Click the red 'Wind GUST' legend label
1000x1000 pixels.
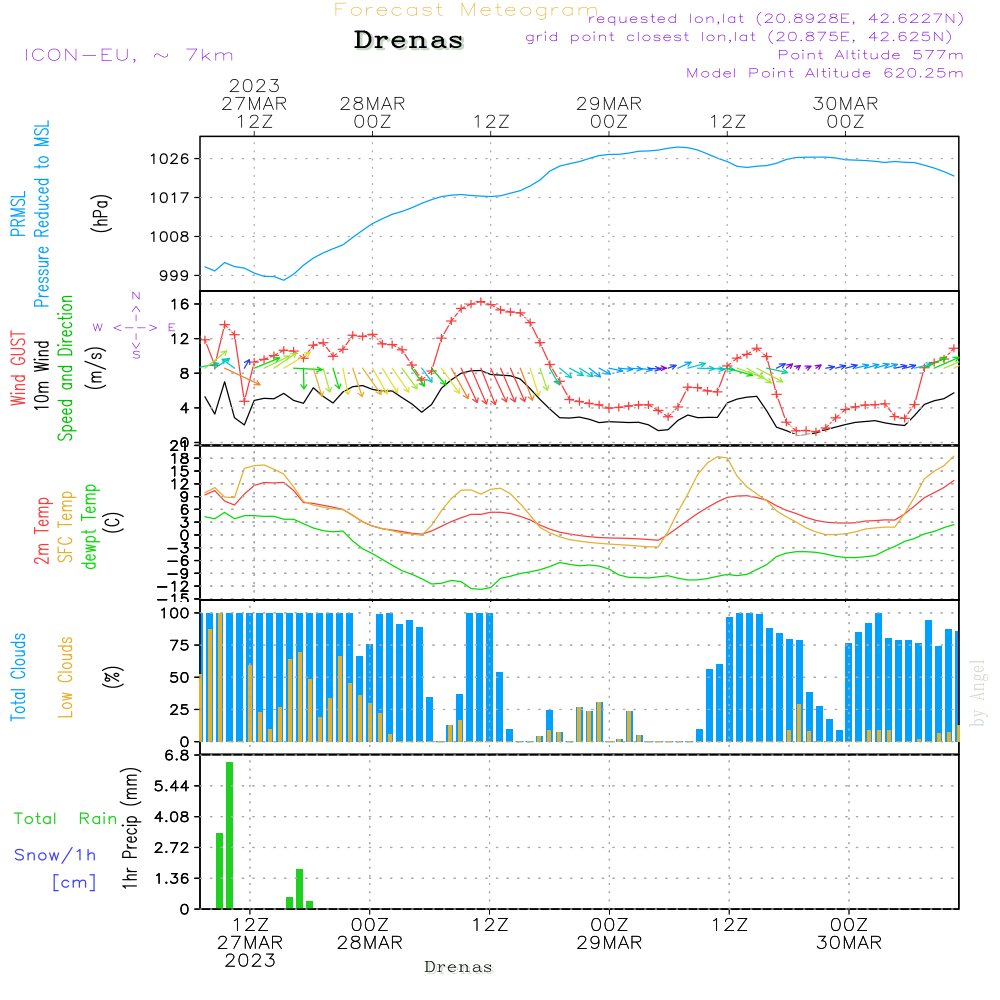pos(18,369)
